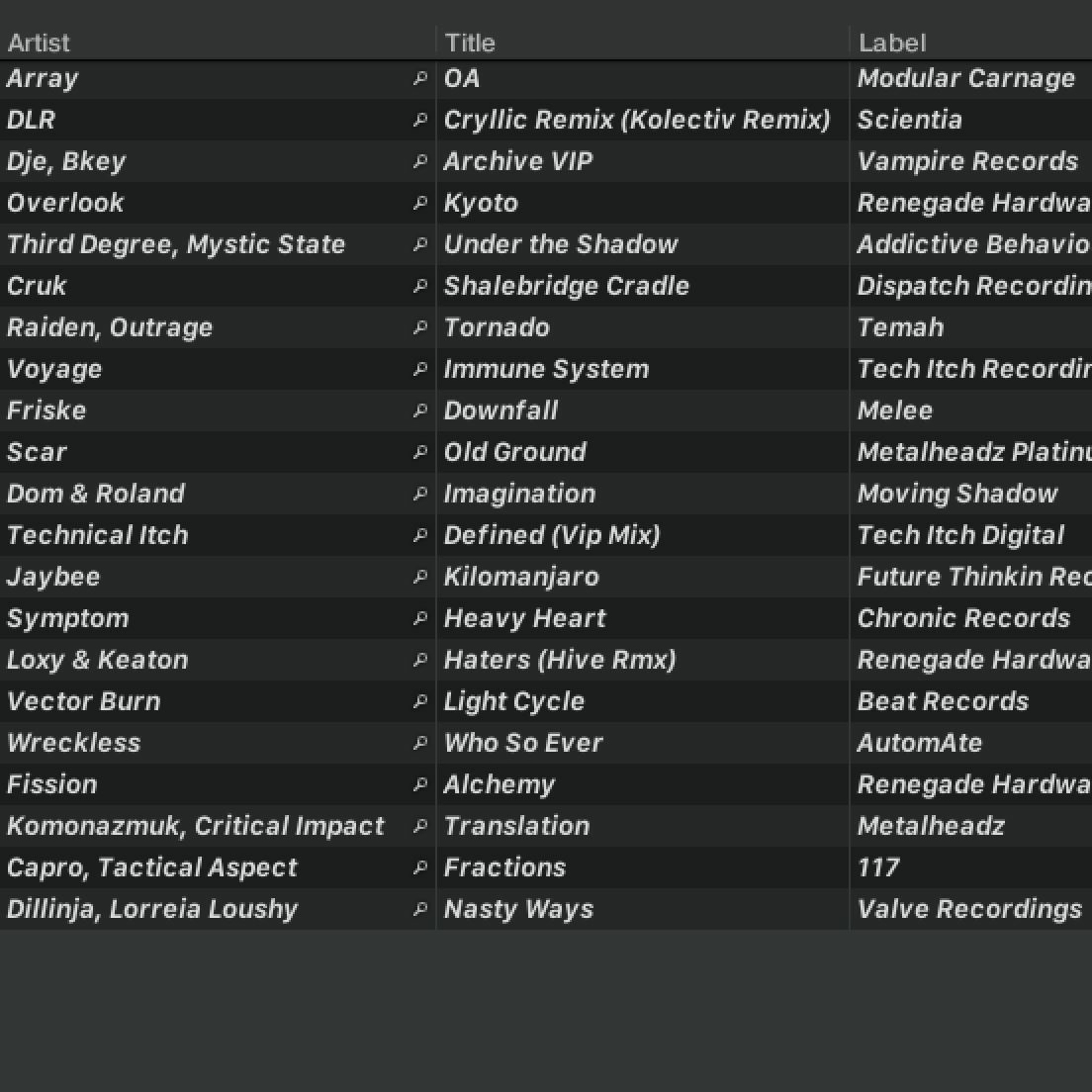
Task: Click the search icon next to Cruk
Action: click(420, 285)
